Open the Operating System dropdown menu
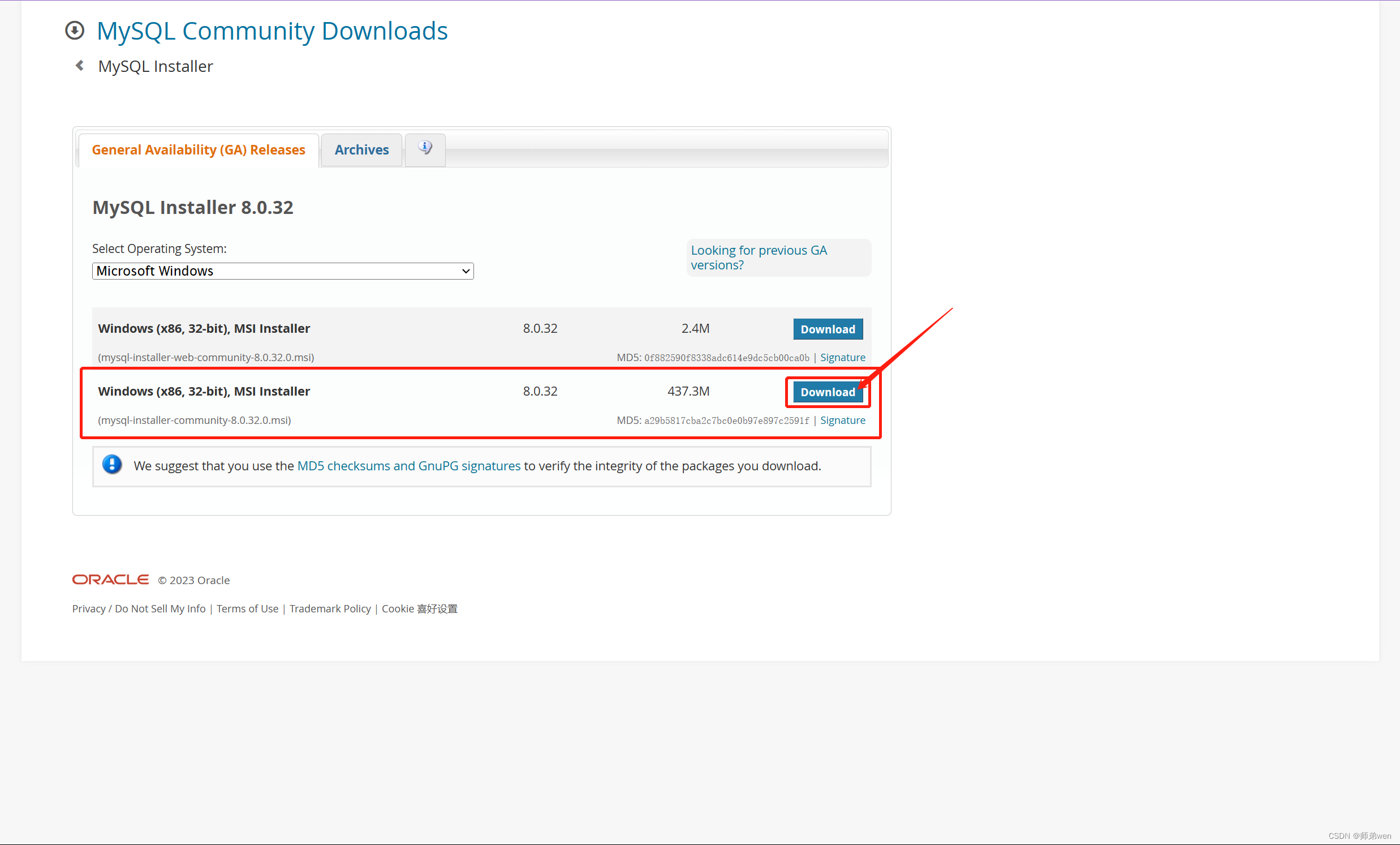Image resolution: width=1400 pixels, height=845 pixels. pos(282,270)
